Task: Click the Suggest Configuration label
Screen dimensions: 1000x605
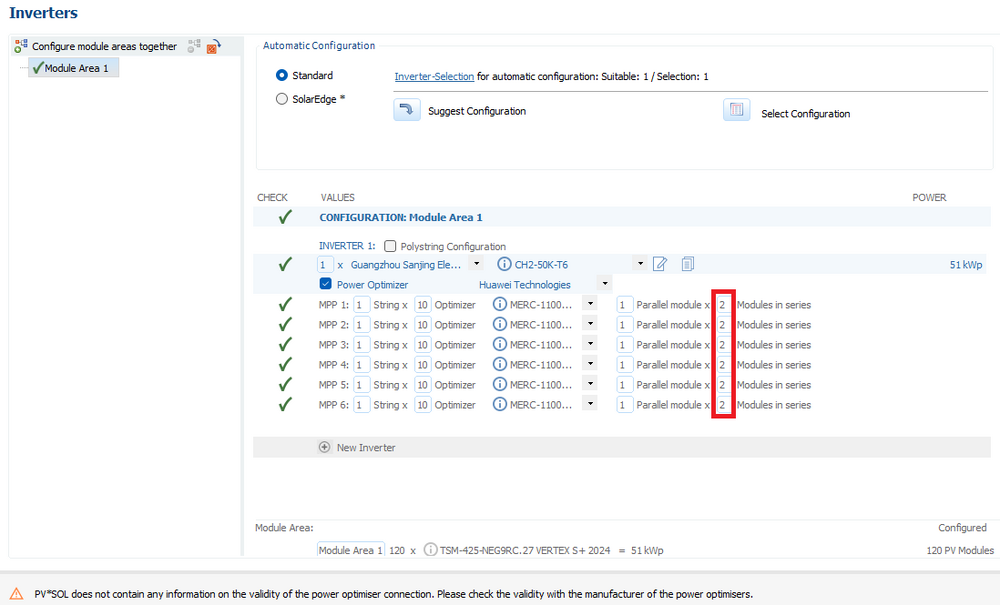Action: [477, 111]
